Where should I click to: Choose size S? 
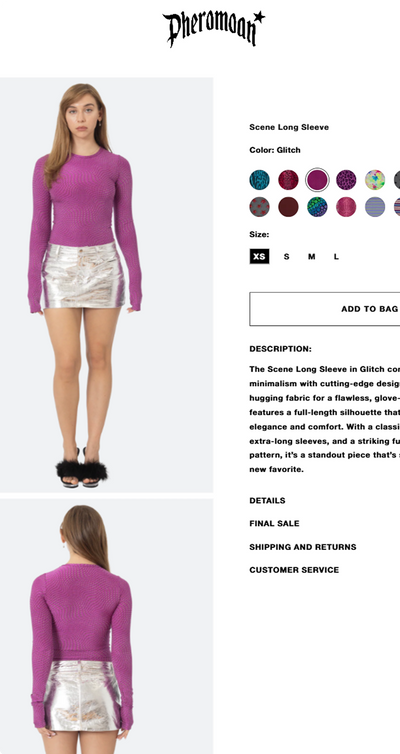coord(287,256)
